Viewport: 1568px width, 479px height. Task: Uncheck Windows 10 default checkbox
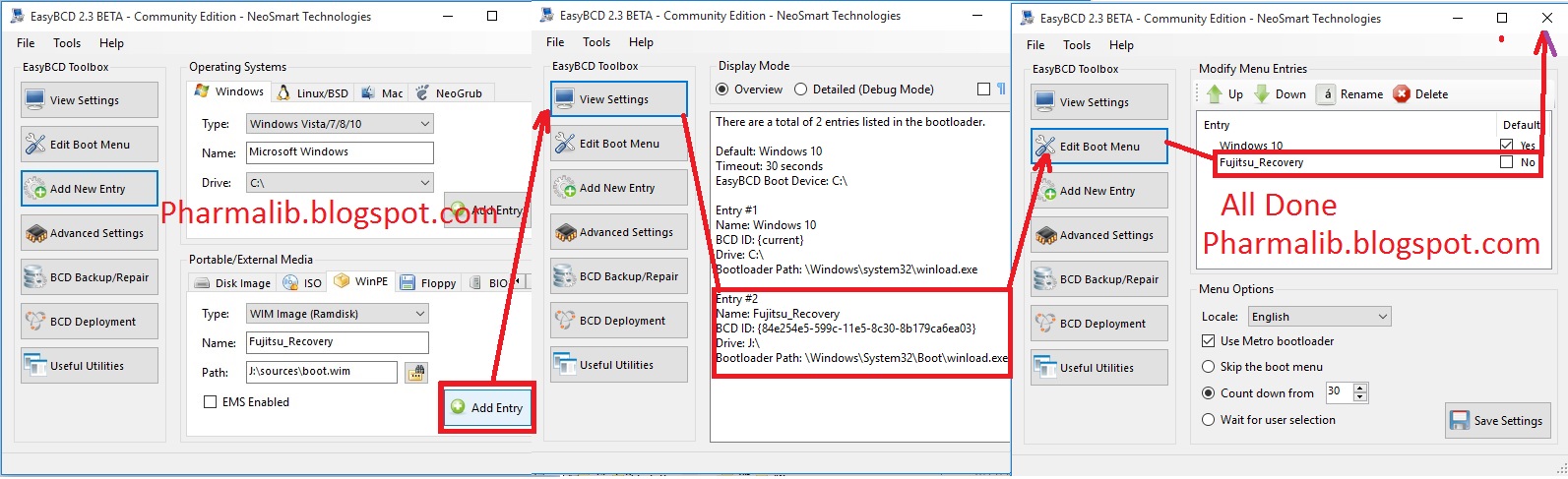click(x=1506, y=145)
